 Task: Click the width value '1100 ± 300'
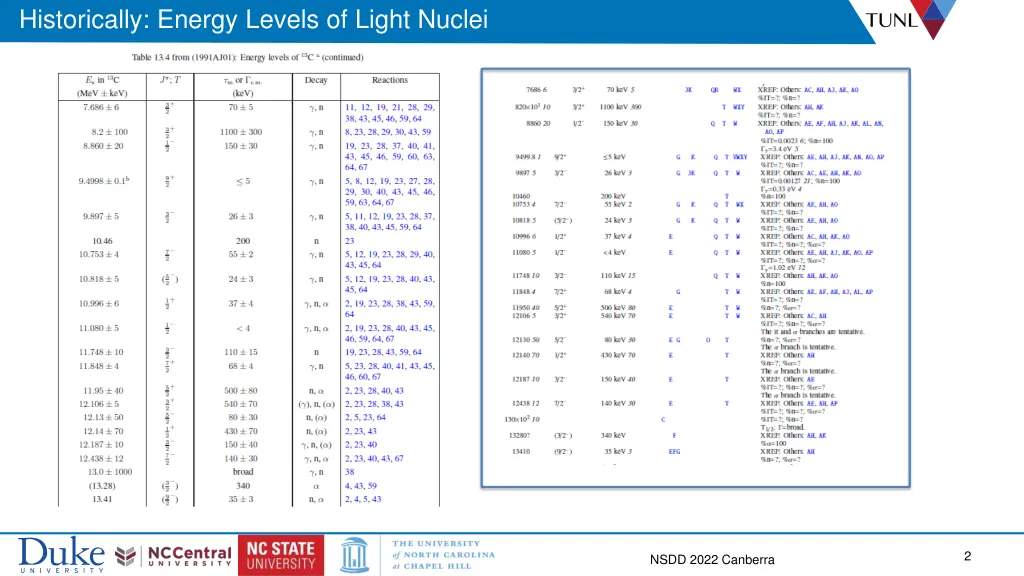tap(241, 132)
